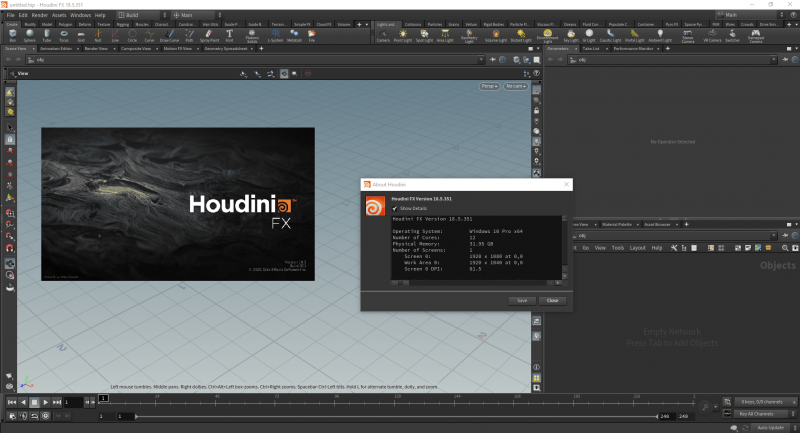Click the timeline Play forward button
800x433 pixels.
pos(45,402)
